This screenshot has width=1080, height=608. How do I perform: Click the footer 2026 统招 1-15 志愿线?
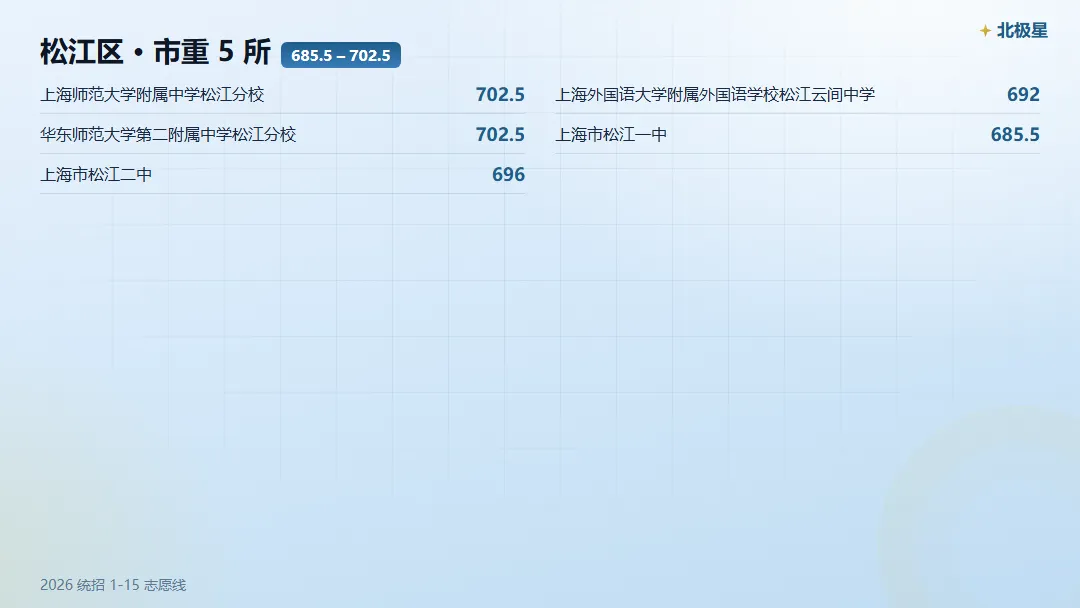click(113, 585)
